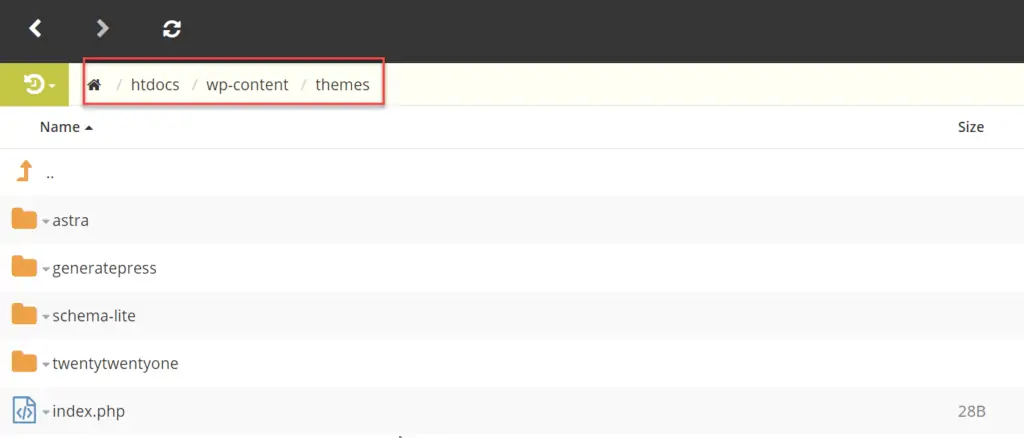Viewport: 1024px width, 438px height.
Task: Go back with the left arrow
Action: pyautogui.click(x=35, y=28)
